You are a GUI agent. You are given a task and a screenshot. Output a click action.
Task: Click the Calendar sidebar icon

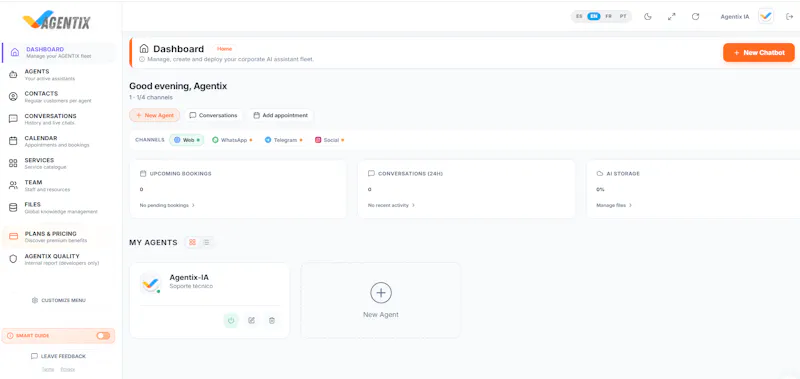tap(13, 141)
